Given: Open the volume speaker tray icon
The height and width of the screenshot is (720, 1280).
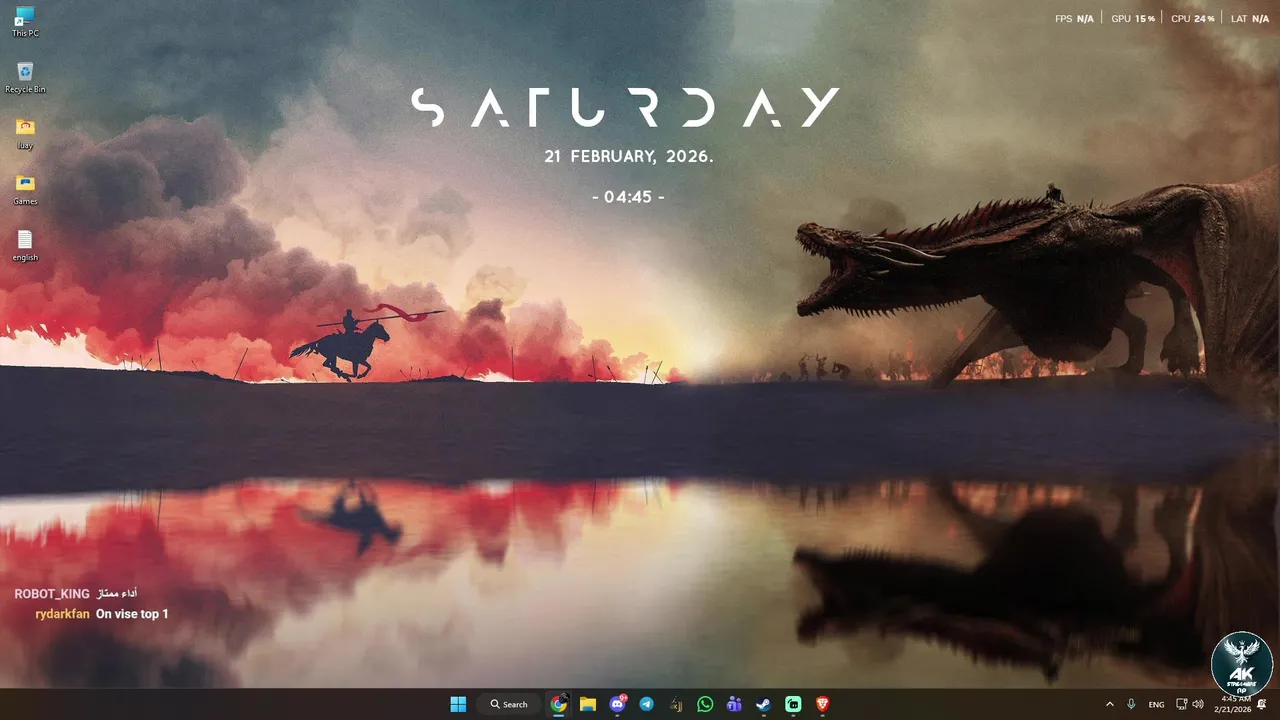Looking at the screenshot, I should tap(1198, 704).
